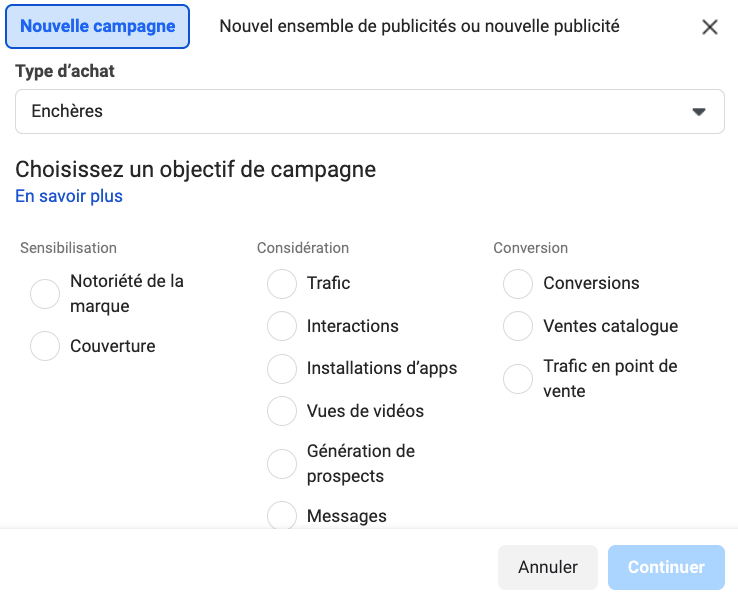Open the Type d'achat dropdown arrow
Image resolution: width=738 pixels, height=602 pixels.
click(699, 112)
